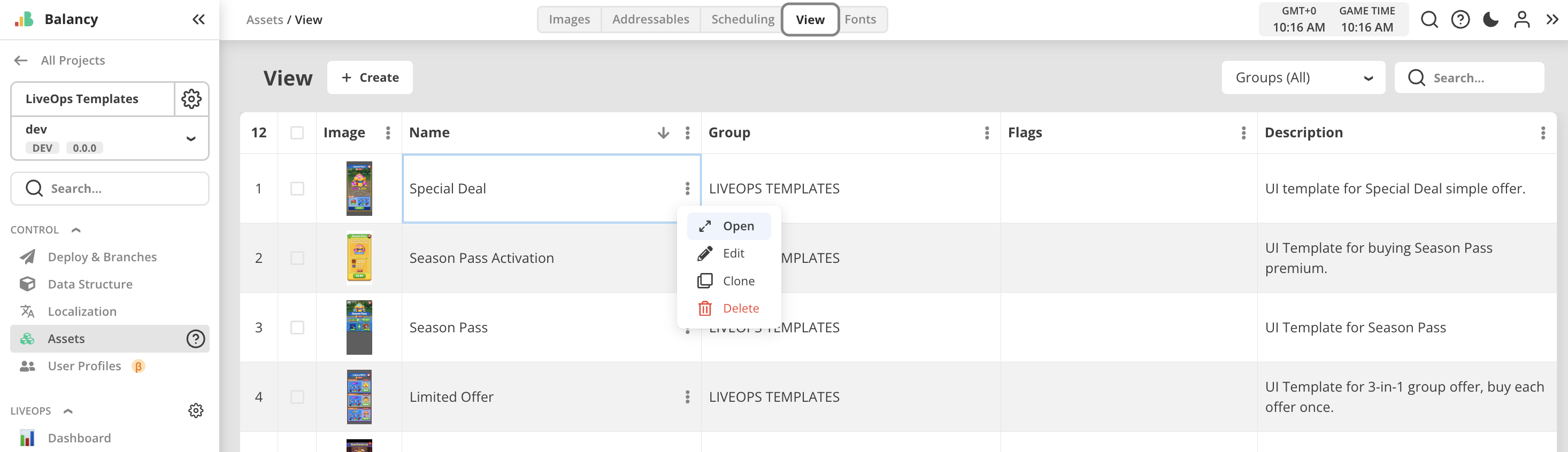Image resolution: width=1568 pixels, height=452 pixels.
Task: Click the global search magnifier in header
Action: [1429, 19]
